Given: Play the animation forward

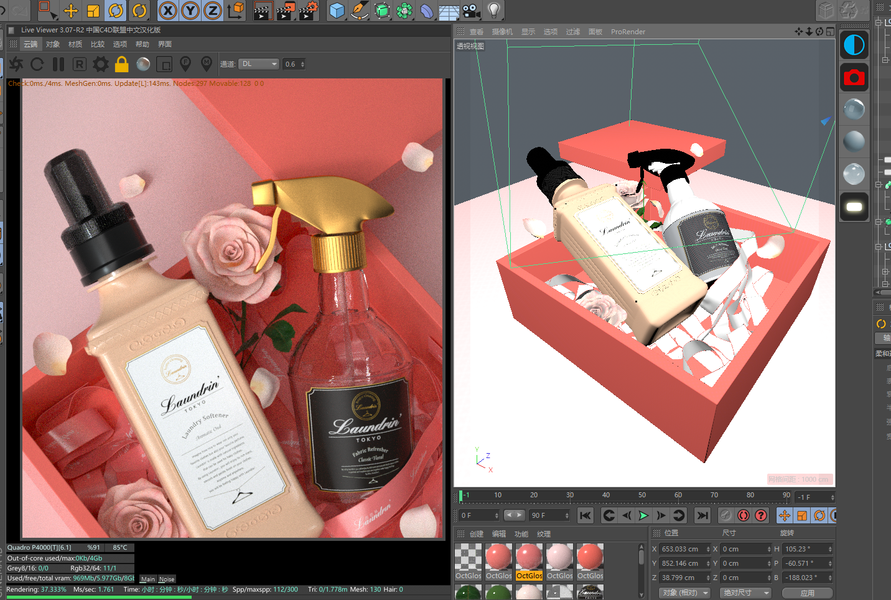Looking at the screenshot, I should tap(643, 515).
